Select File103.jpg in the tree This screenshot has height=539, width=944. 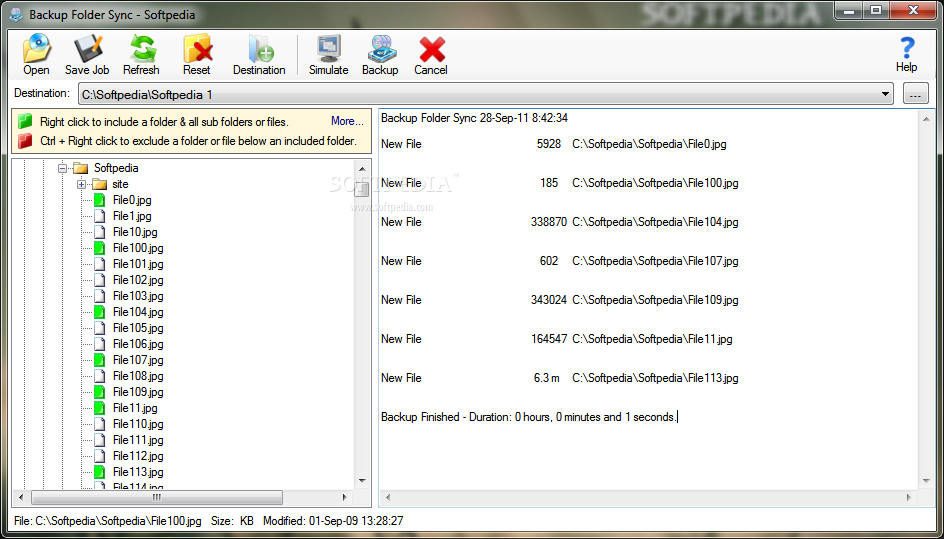(138, 296)
